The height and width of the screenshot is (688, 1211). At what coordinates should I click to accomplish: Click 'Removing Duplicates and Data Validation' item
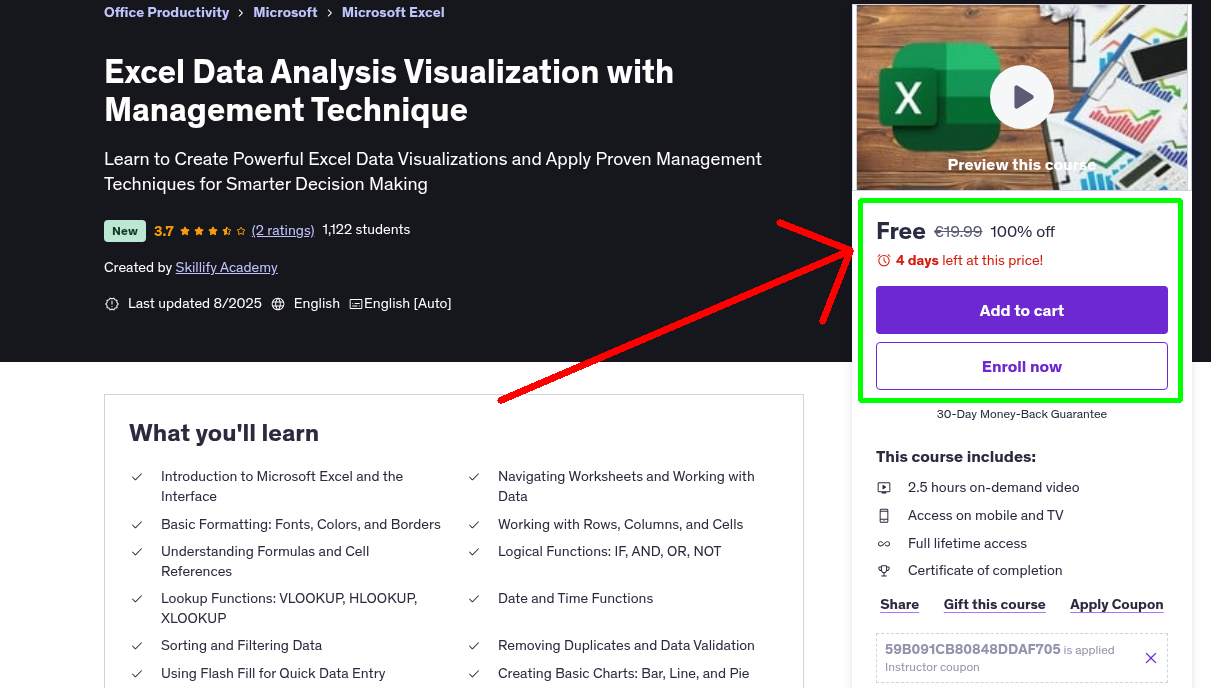[x=626, y=646]
